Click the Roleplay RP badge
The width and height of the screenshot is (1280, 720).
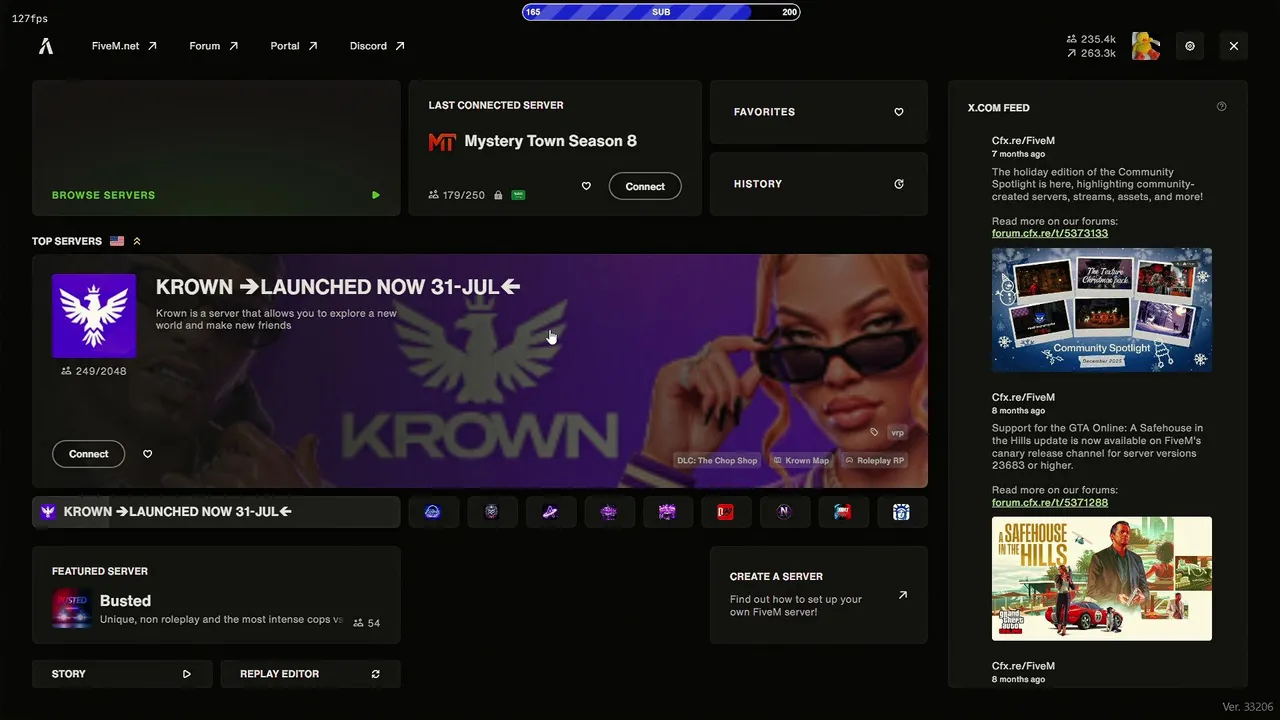874,461
